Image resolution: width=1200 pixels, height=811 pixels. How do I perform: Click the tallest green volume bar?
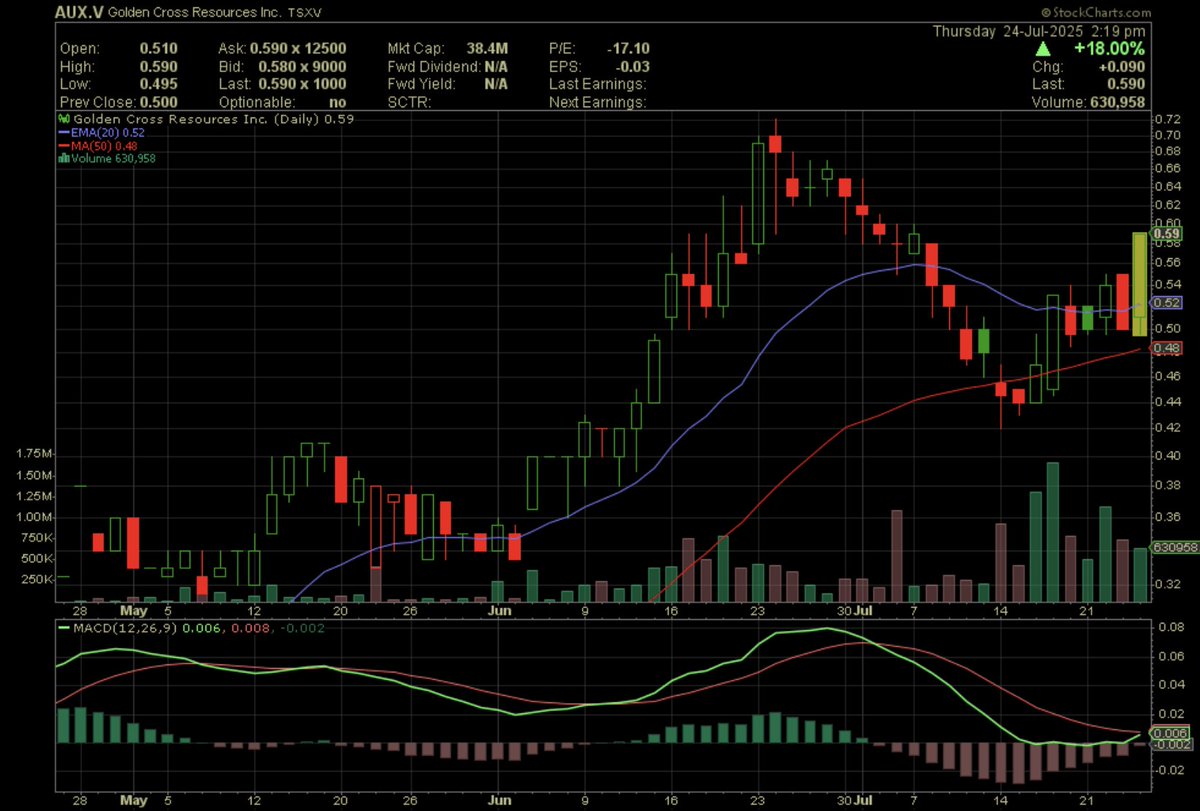tap(1052, 532)
